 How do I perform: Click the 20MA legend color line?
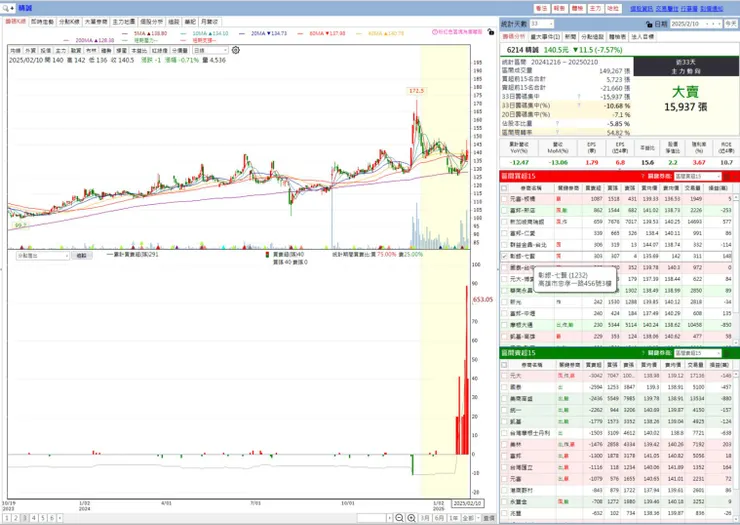click(242, 34)
